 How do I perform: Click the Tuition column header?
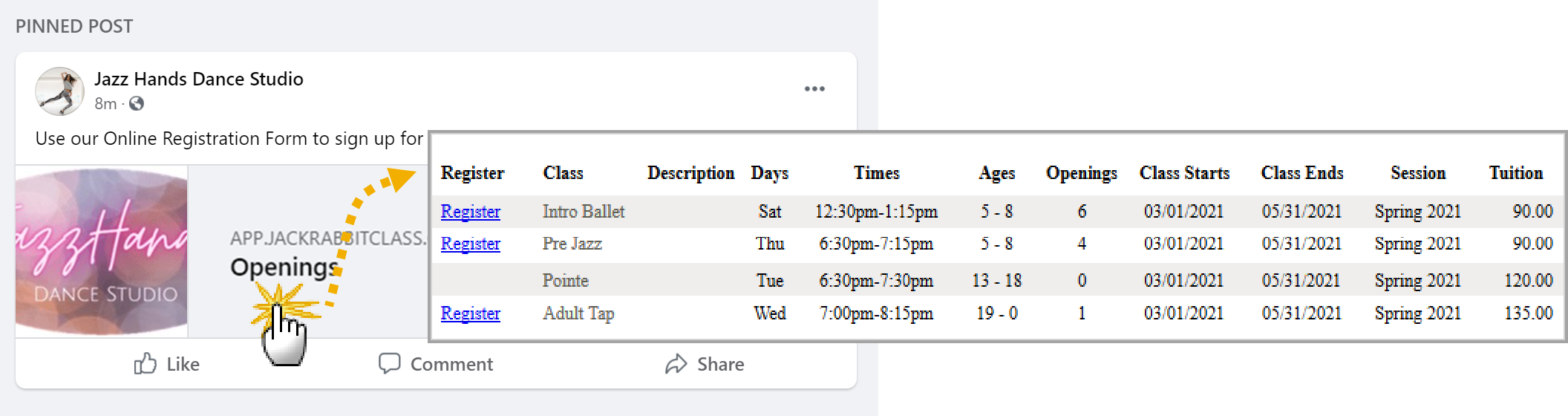point(1515,173)
